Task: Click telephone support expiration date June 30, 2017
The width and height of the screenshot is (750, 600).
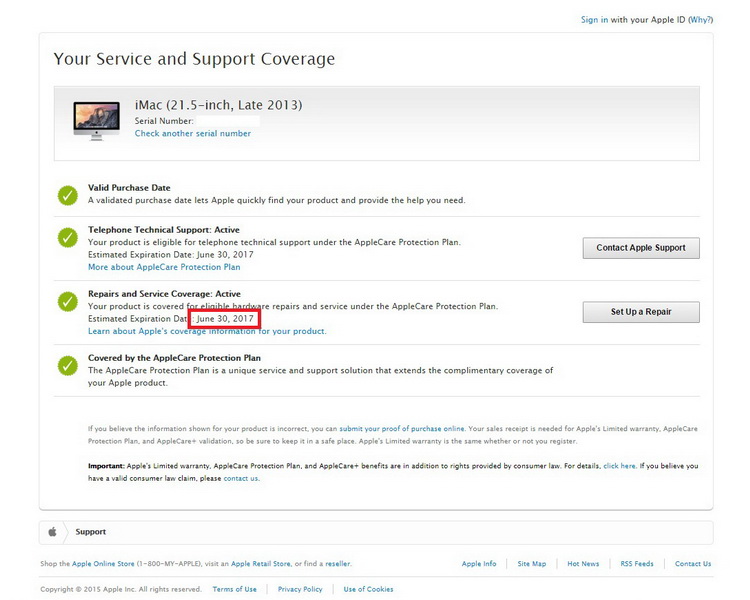Action: [225, 255]
